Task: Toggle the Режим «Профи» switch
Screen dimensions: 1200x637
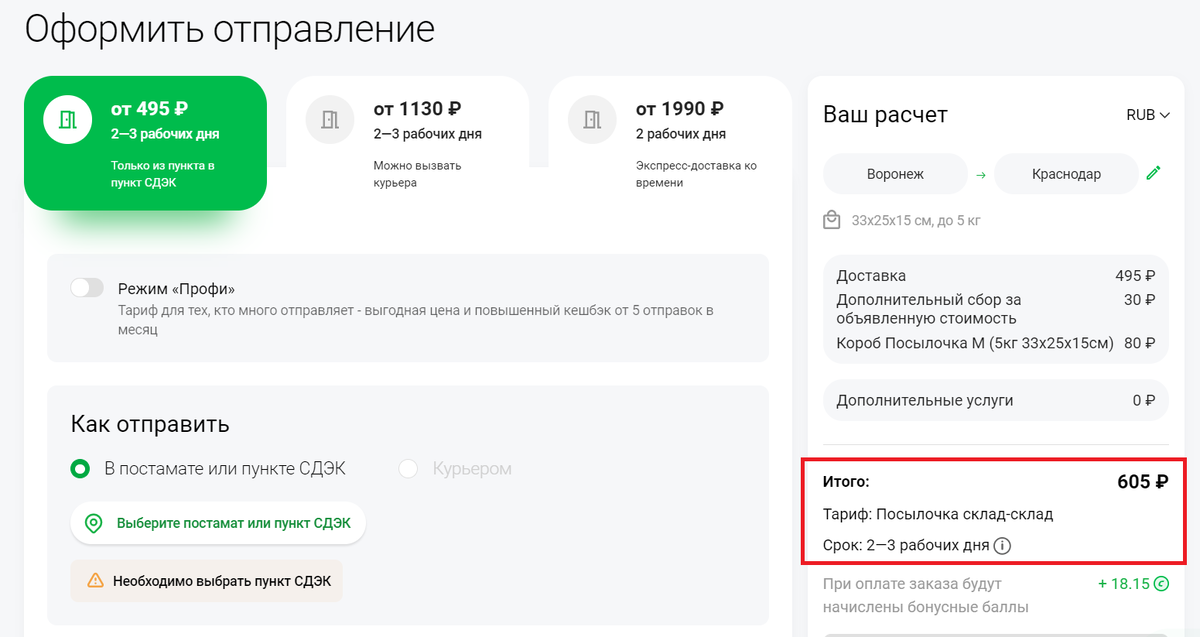Action: click(87, 288)
